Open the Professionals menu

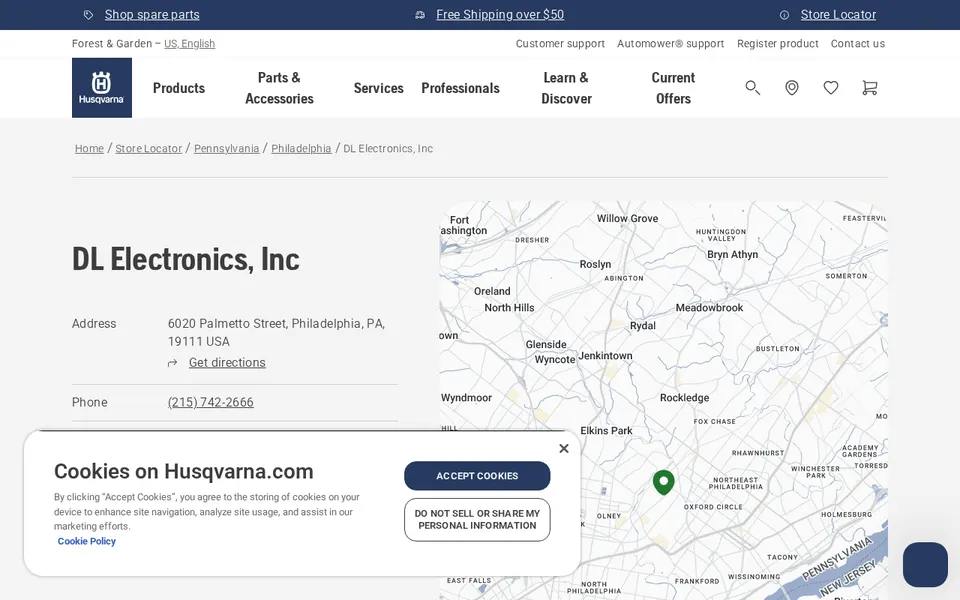pyautogui.click(x=460, y=88)
